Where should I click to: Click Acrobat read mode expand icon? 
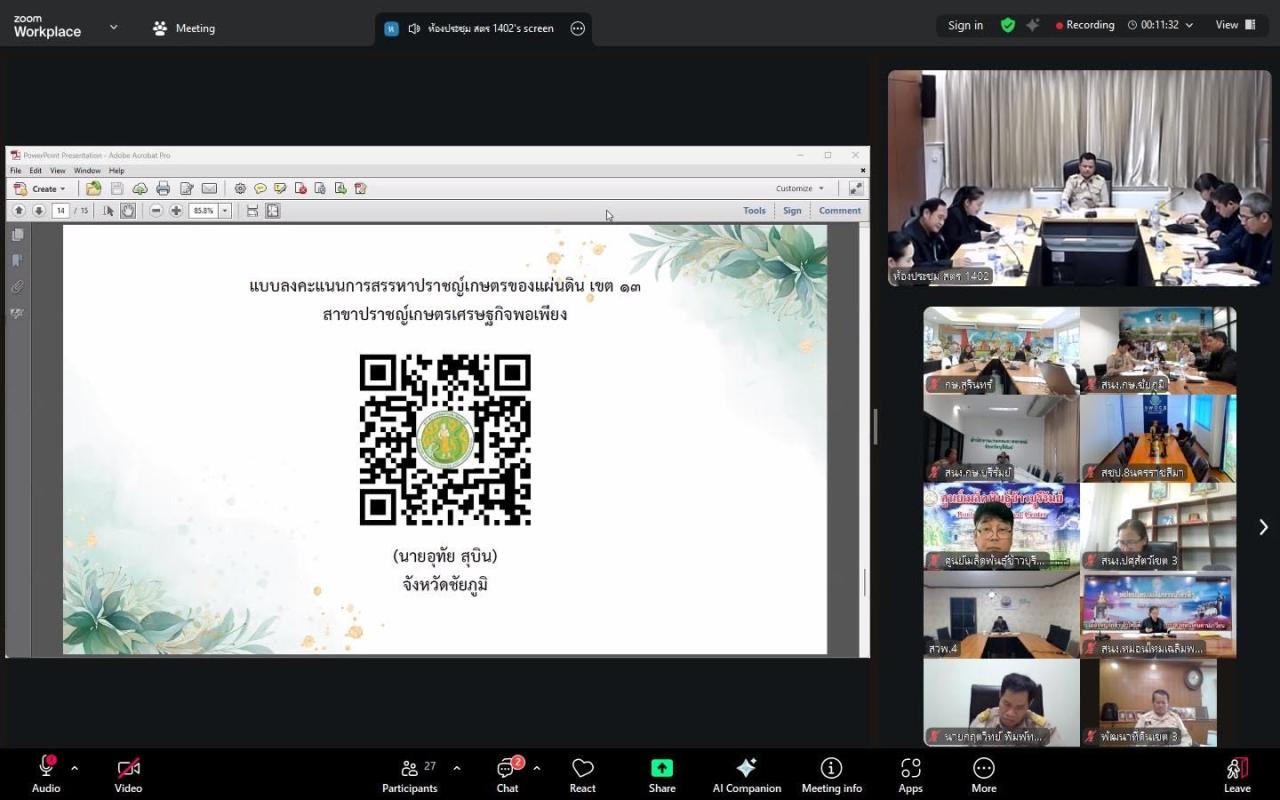pyautogui.click(x=856, y=188)
